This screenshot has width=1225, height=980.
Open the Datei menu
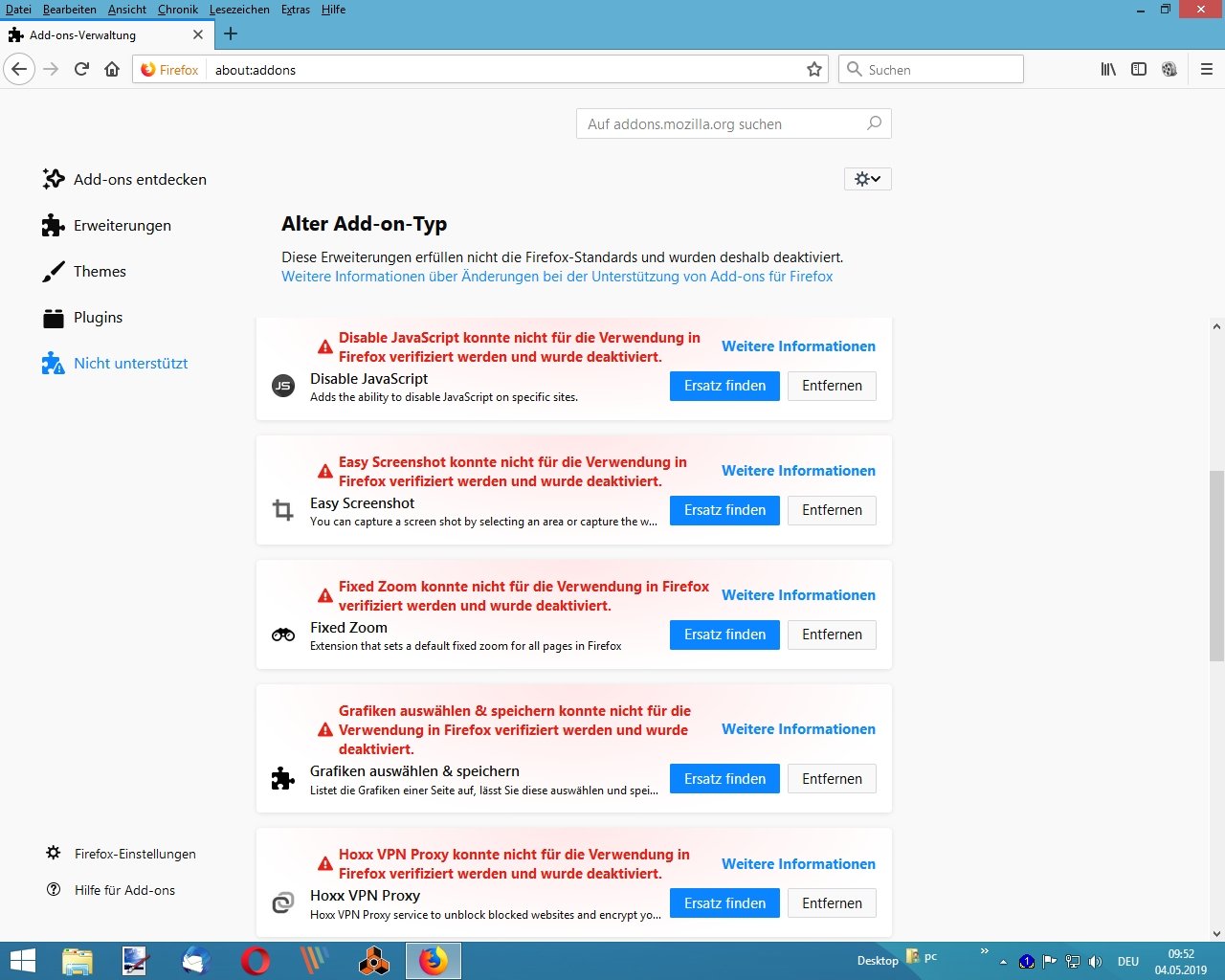pos(18,10)
